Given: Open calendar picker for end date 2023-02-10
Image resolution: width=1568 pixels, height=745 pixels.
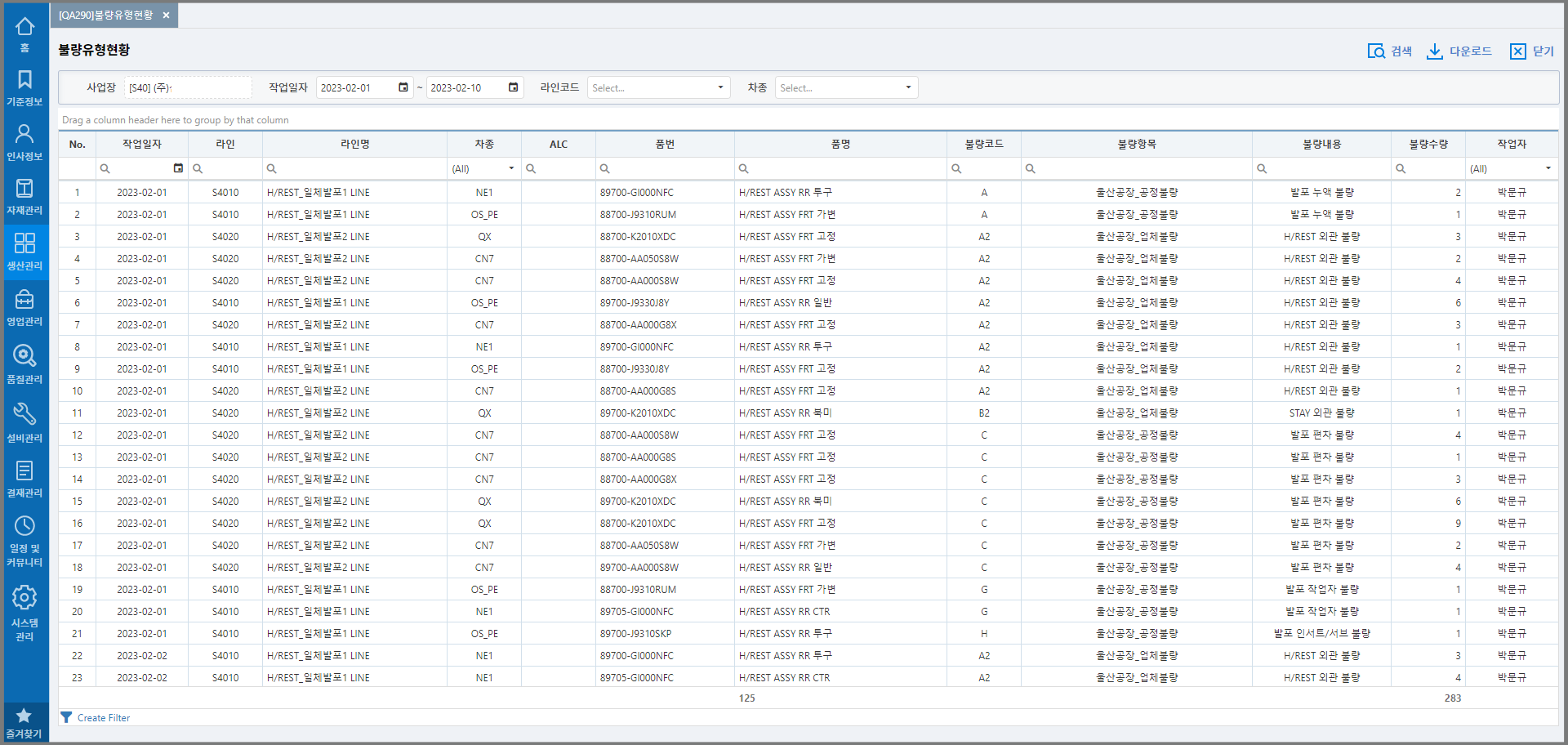Looking at the screenshot, I should tap(513, 87).
